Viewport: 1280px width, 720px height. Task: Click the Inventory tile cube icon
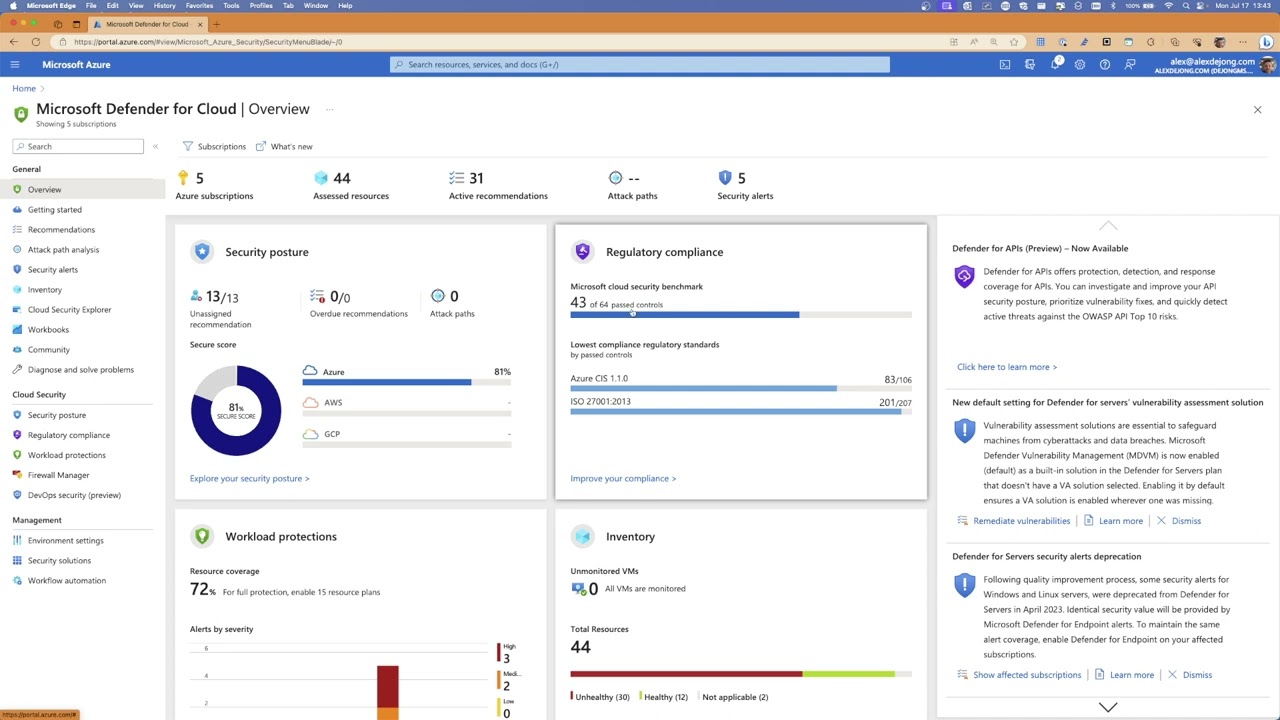583,536
